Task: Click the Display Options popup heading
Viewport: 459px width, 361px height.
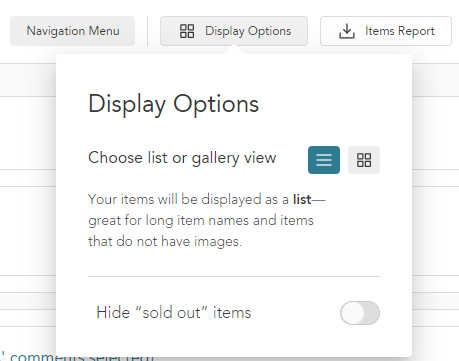Action: 173,104
